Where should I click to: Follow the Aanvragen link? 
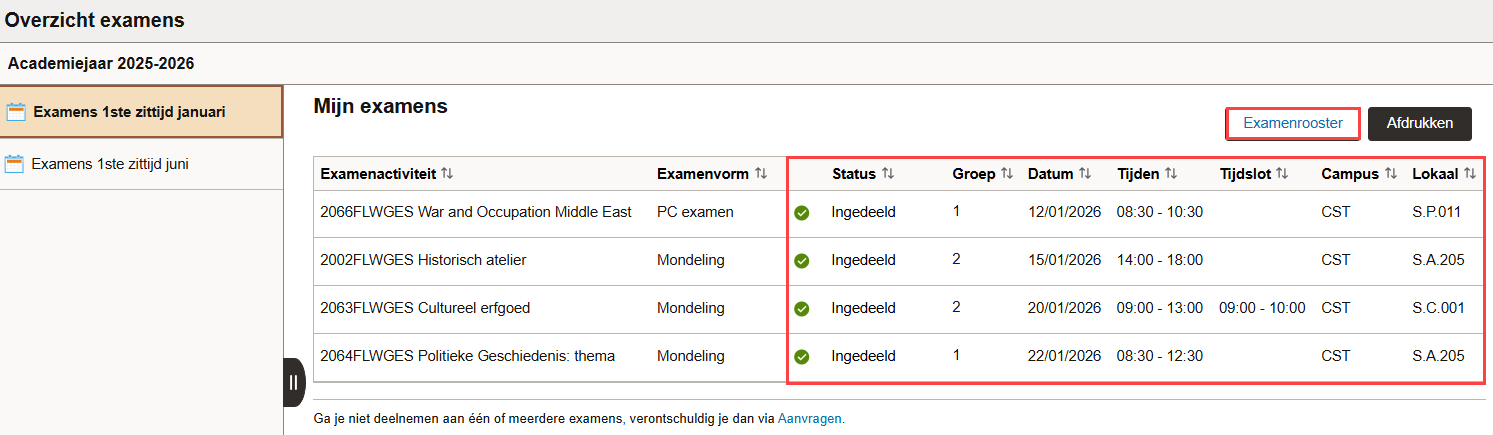pyautogui.click(x=809, y=419)
